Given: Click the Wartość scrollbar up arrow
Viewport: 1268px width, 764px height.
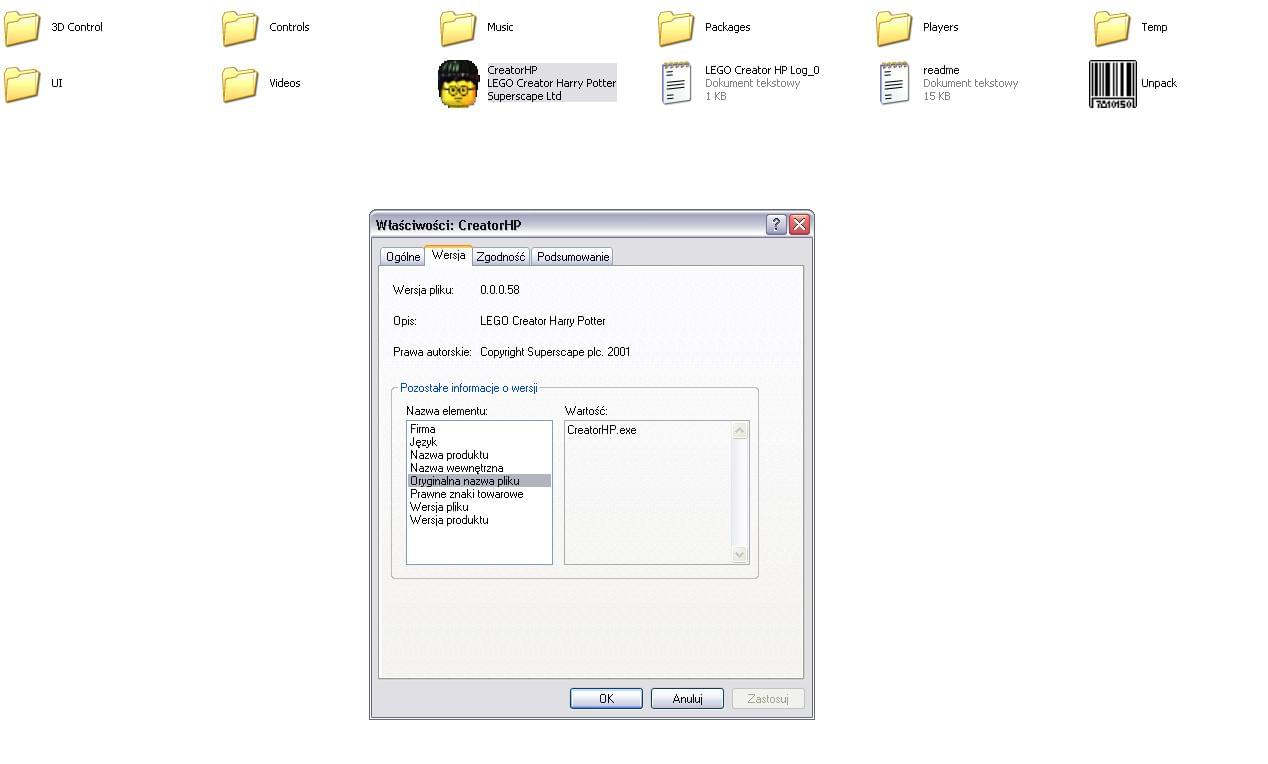Looking at the screenshot, I should (740, 431).
